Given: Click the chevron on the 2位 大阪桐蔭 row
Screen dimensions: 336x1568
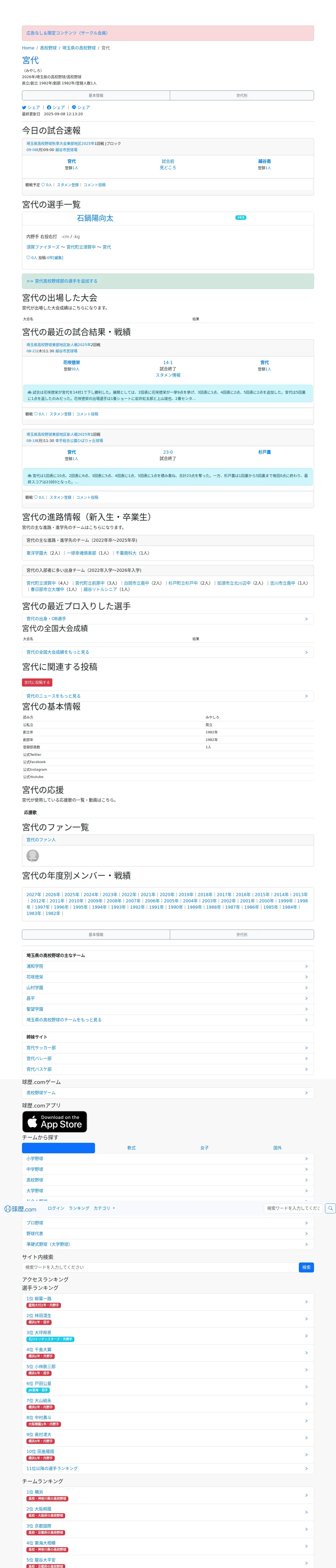Looking at the screenshot, I should (306, 1513).
